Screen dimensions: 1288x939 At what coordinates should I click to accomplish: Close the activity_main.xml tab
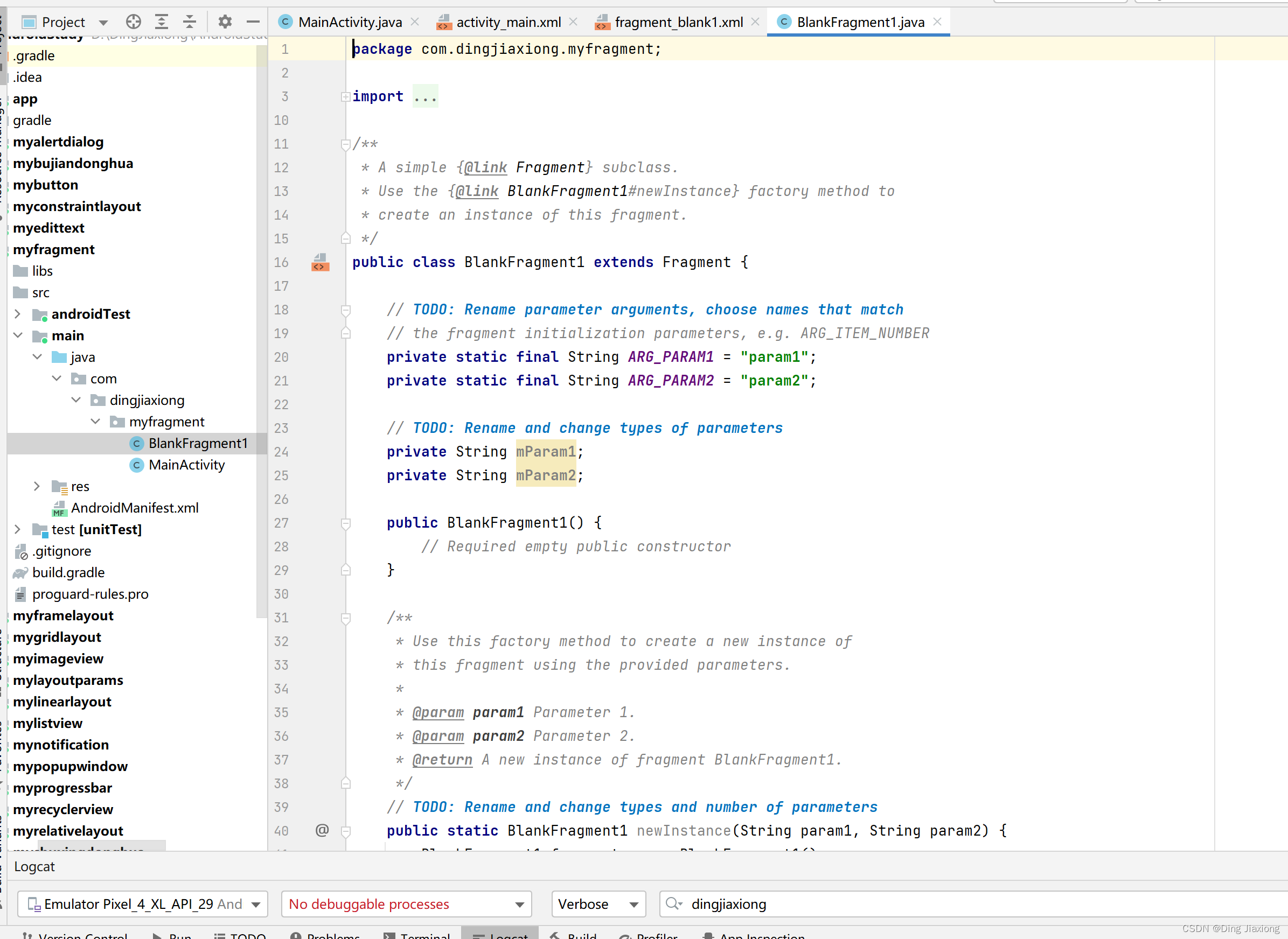pyautogui.click(x=573, y=22)
